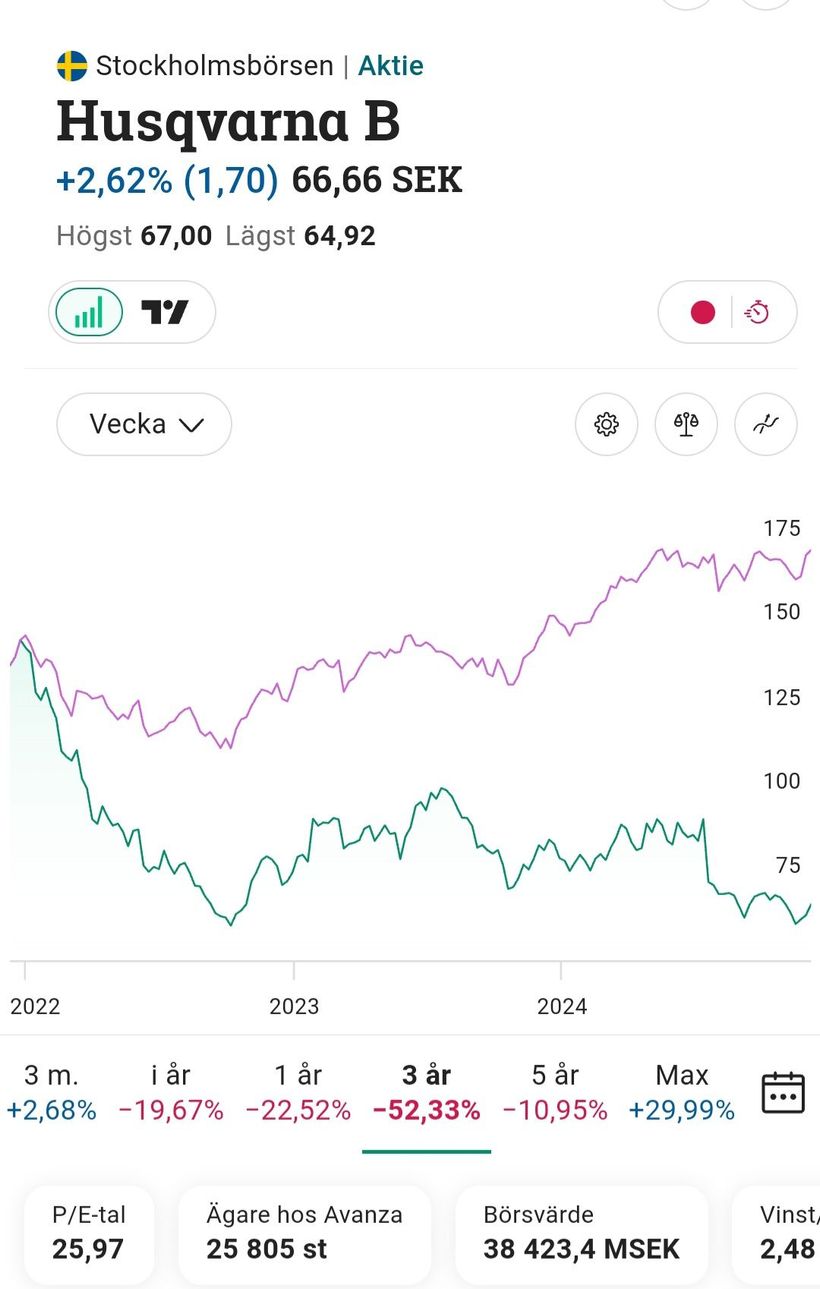Click the Swedish flag icon

coord(72,67)
